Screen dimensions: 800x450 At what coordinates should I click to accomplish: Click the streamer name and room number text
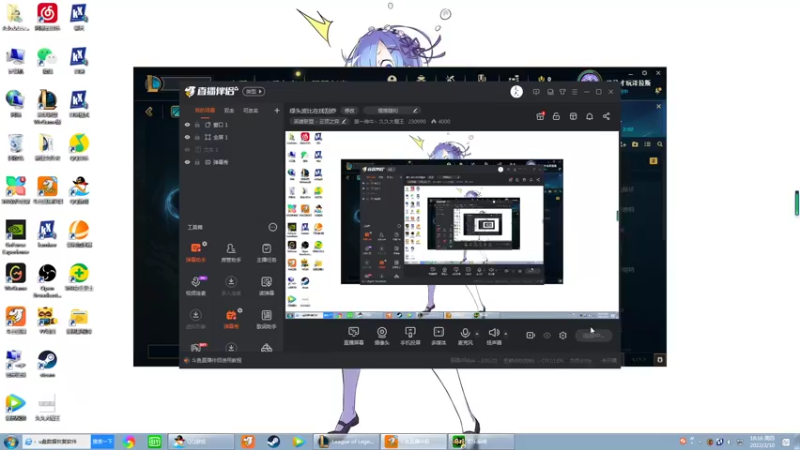coord(390,122)
